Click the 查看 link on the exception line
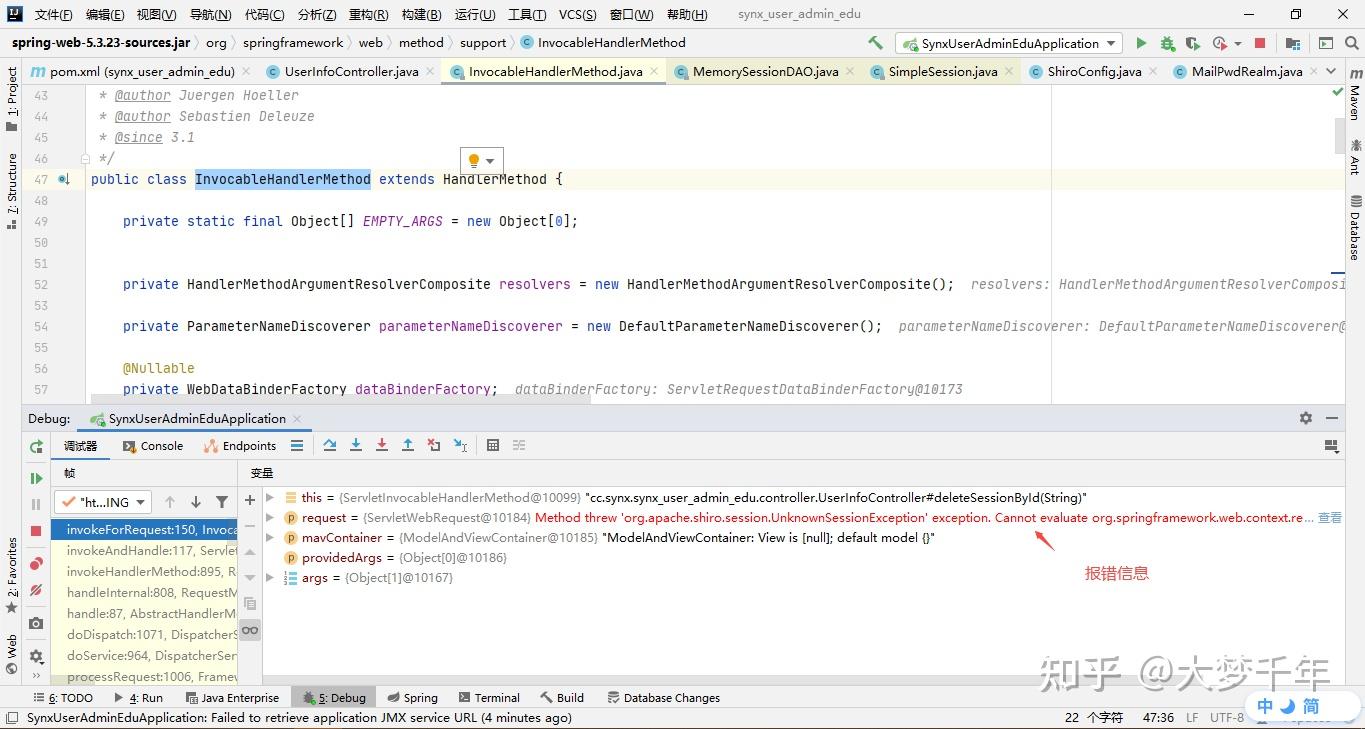Screen dimensions: 1365x729 1329,517
